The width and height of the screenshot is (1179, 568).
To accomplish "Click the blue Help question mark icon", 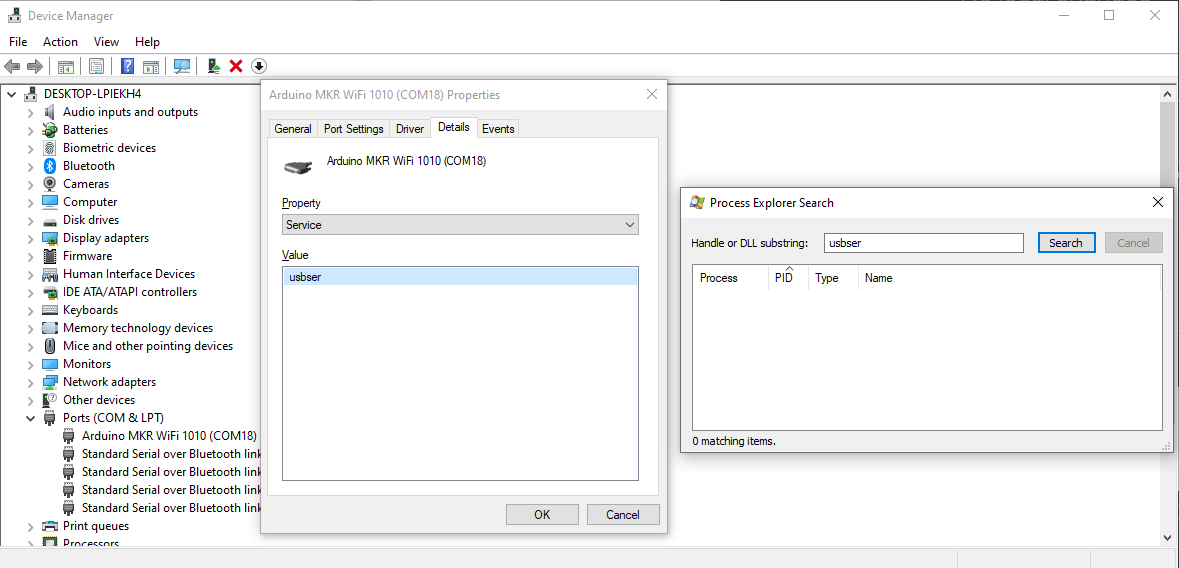I will pos(127,66).
